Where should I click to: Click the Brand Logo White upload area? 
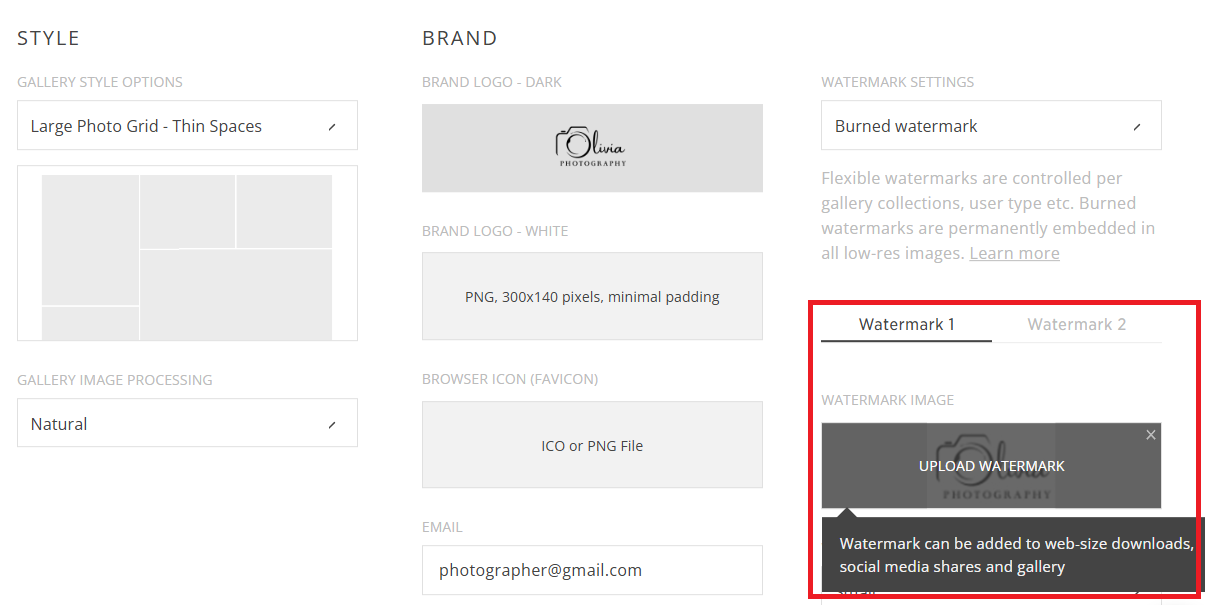click(x=592, y=296)
